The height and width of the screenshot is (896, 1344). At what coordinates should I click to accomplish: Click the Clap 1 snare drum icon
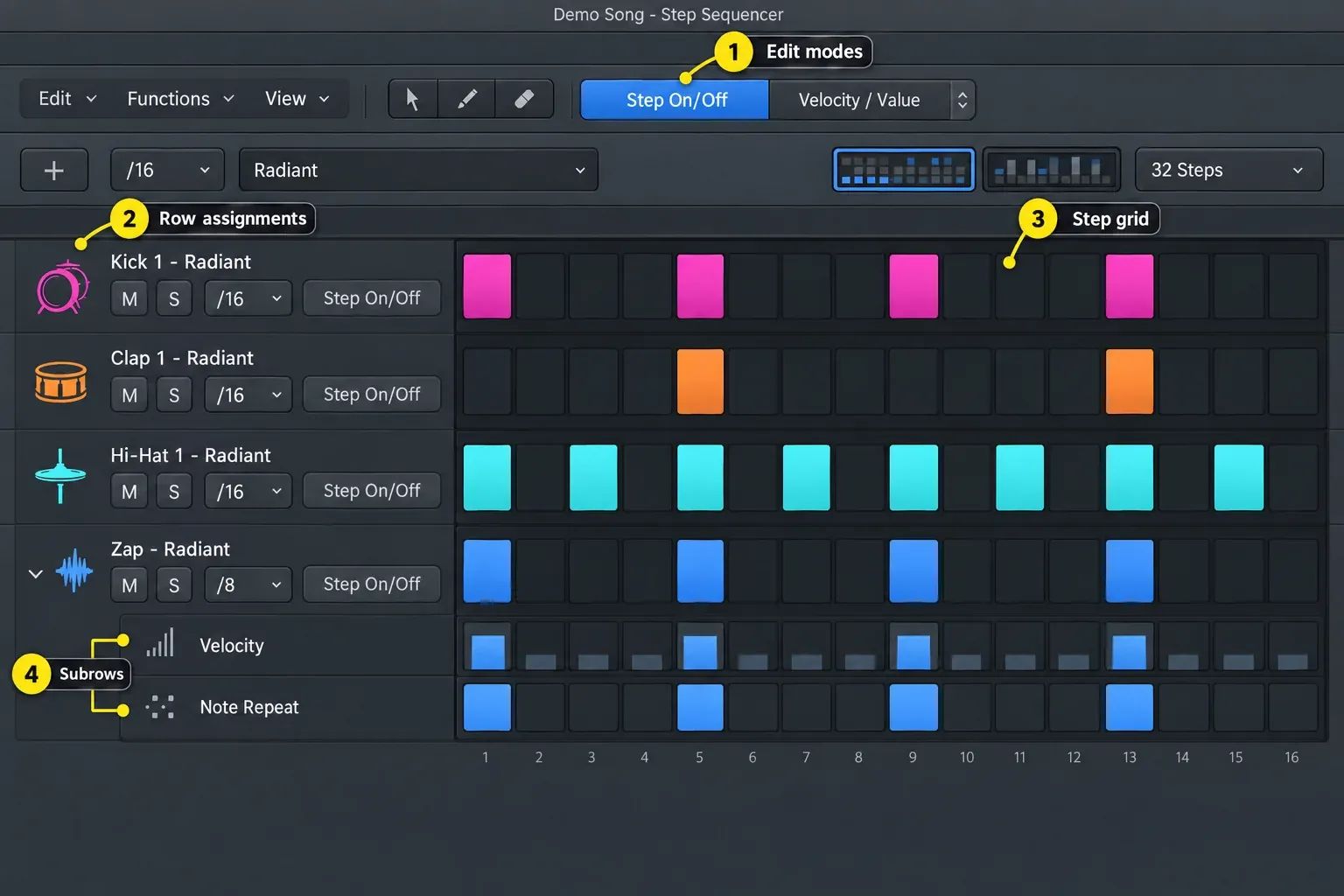(x=60, y=381)
